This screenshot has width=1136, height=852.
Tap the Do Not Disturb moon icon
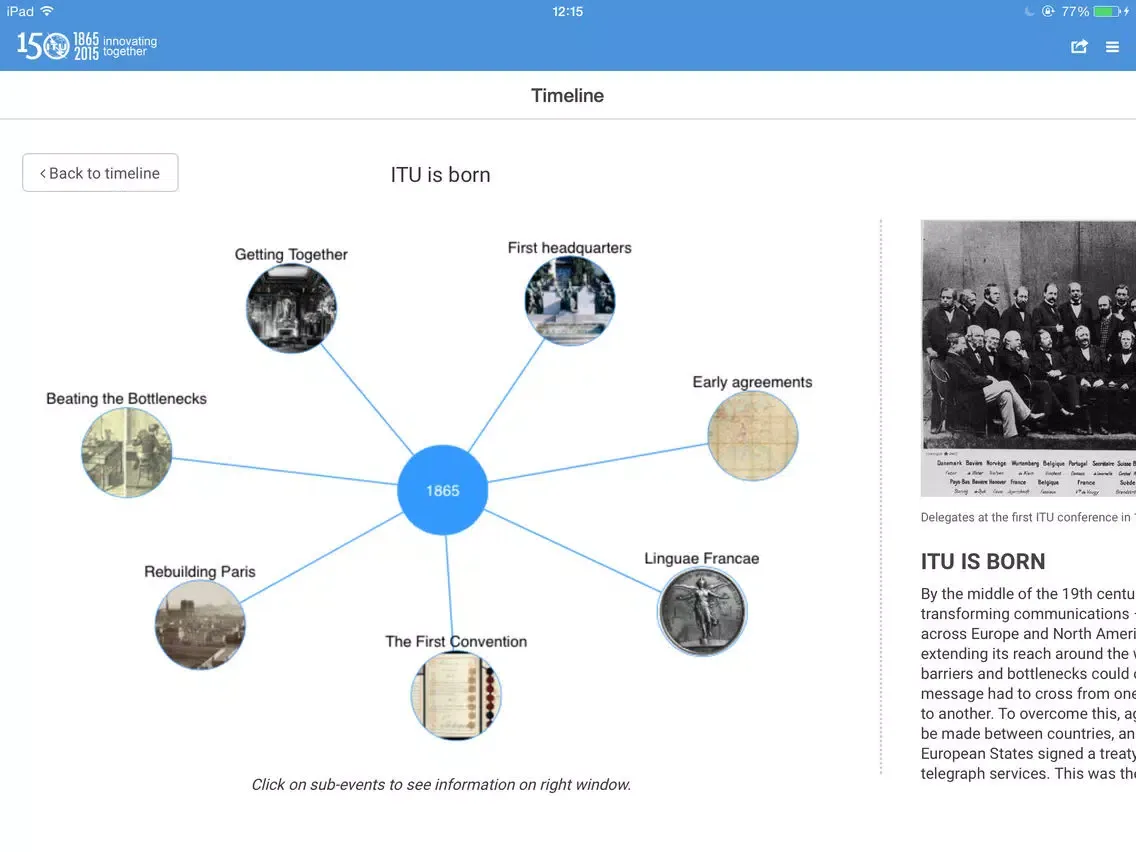coord(1030,12)
